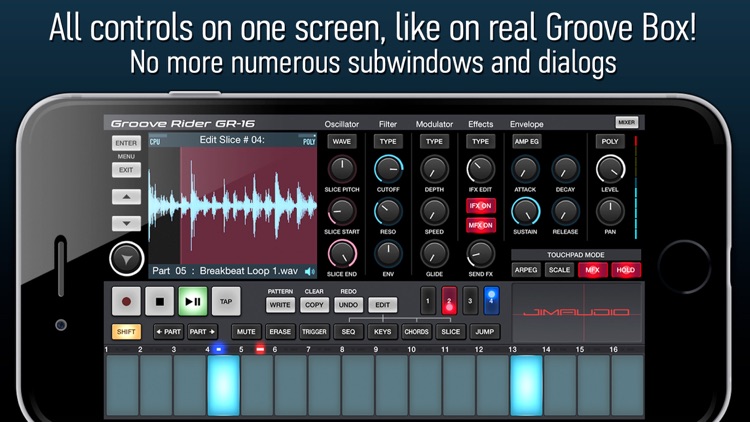750x422 pixels.
Task: Tap the JIMAUDIO XY touchpad
Action: [578, 313]
